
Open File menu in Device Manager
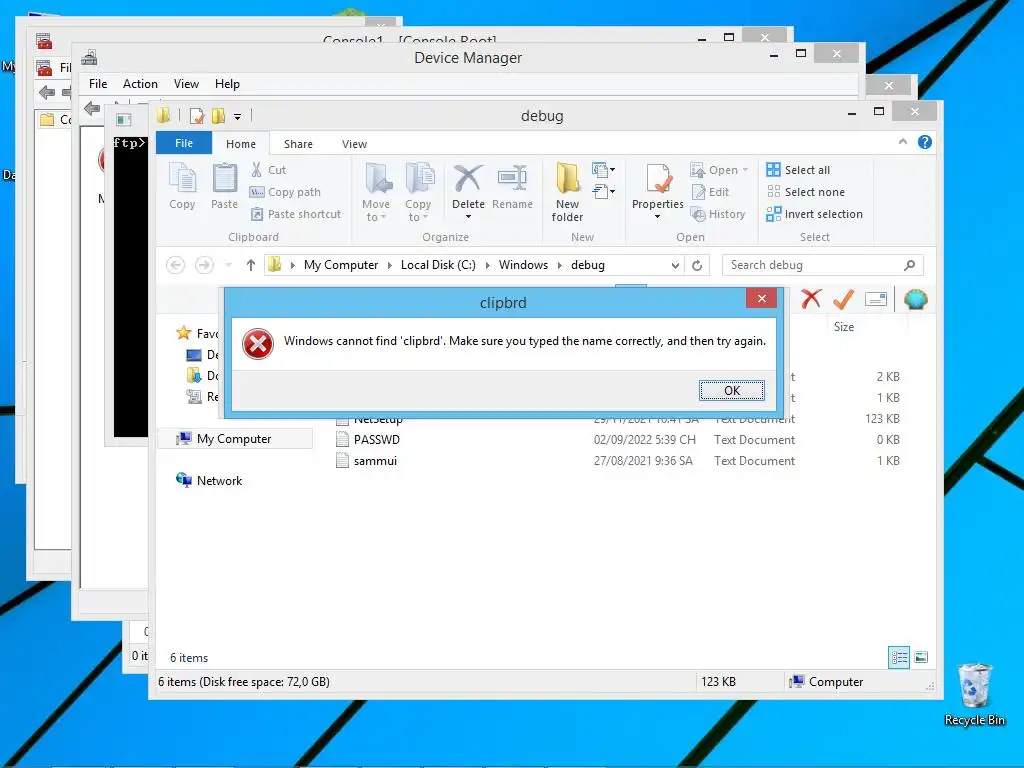pos(98,84)
